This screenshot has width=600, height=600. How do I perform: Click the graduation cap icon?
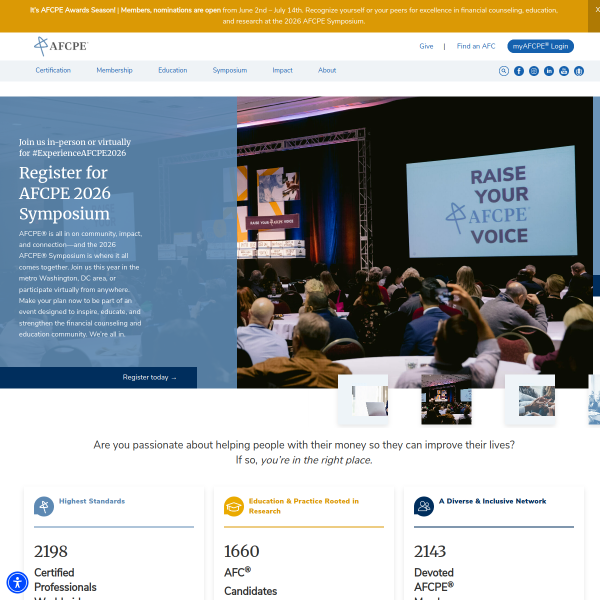[234, 506]
